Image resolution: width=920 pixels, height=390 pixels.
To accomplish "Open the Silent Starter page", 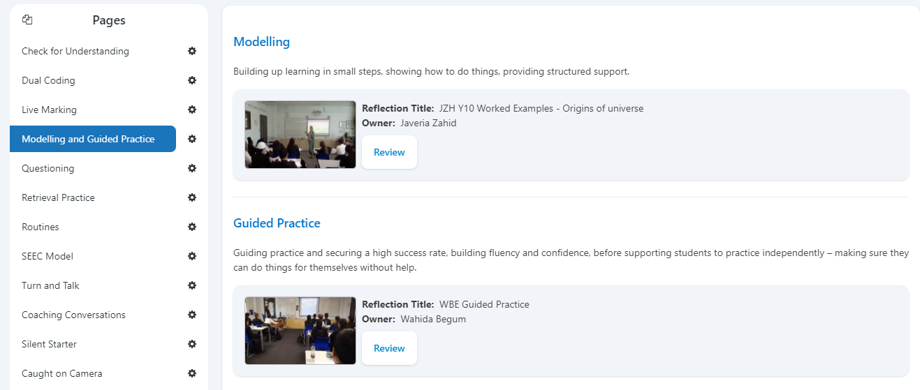I will coord(93,344).
